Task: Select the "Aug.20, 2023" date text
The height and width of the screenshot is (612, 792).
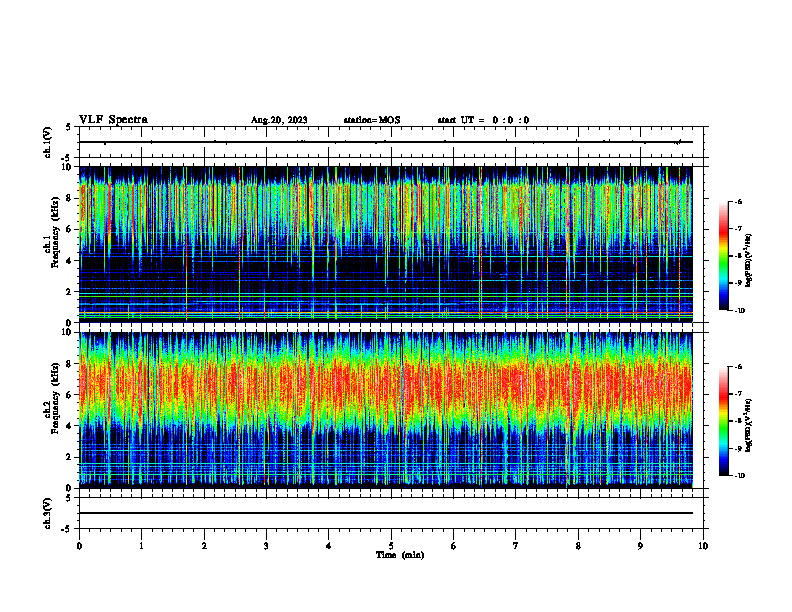Action: click(279, 120)
